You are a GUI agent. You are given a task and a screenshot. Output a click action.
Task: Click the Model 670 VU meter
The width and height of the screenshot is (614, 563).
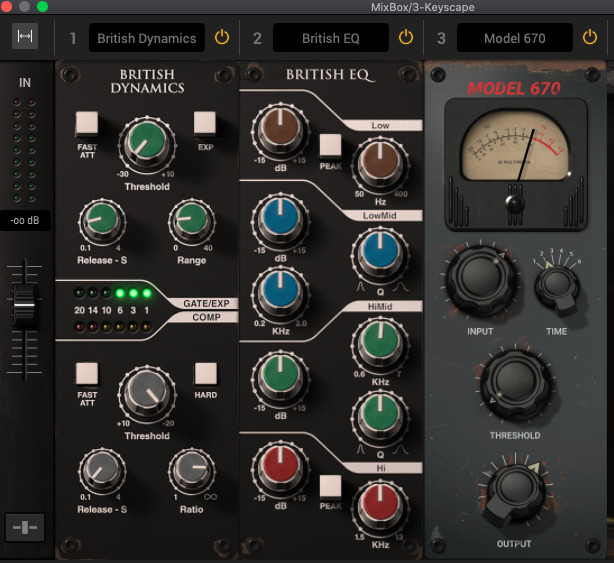click(x=514, y=152)
